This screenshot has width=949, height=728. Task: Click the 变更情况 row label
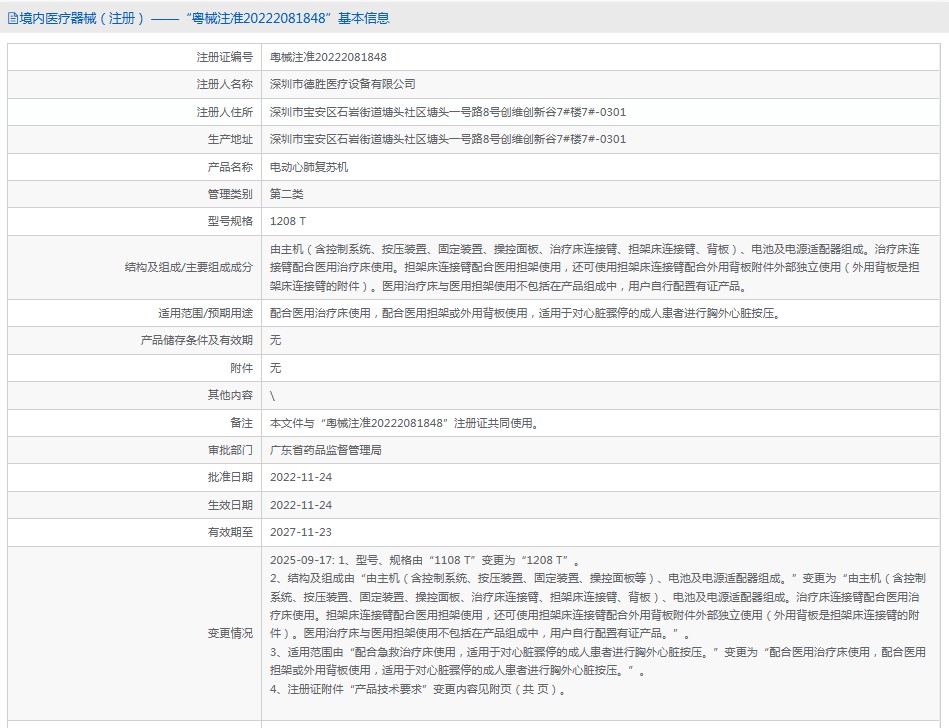click(230, 633)
